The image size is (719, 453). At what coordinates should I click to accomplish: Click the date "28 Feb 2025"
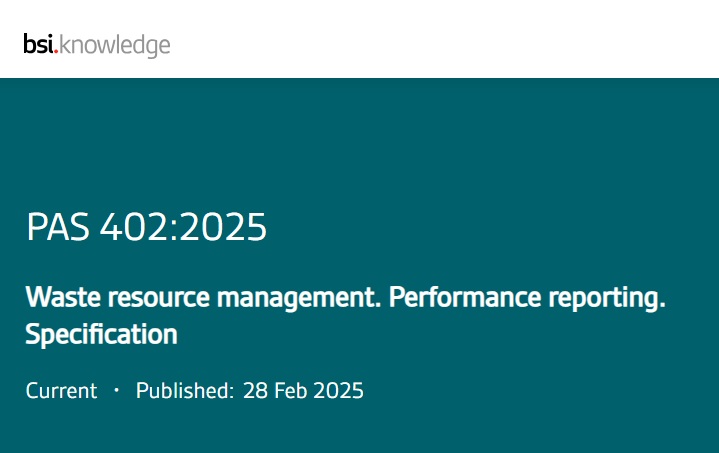tap(303, 391)
